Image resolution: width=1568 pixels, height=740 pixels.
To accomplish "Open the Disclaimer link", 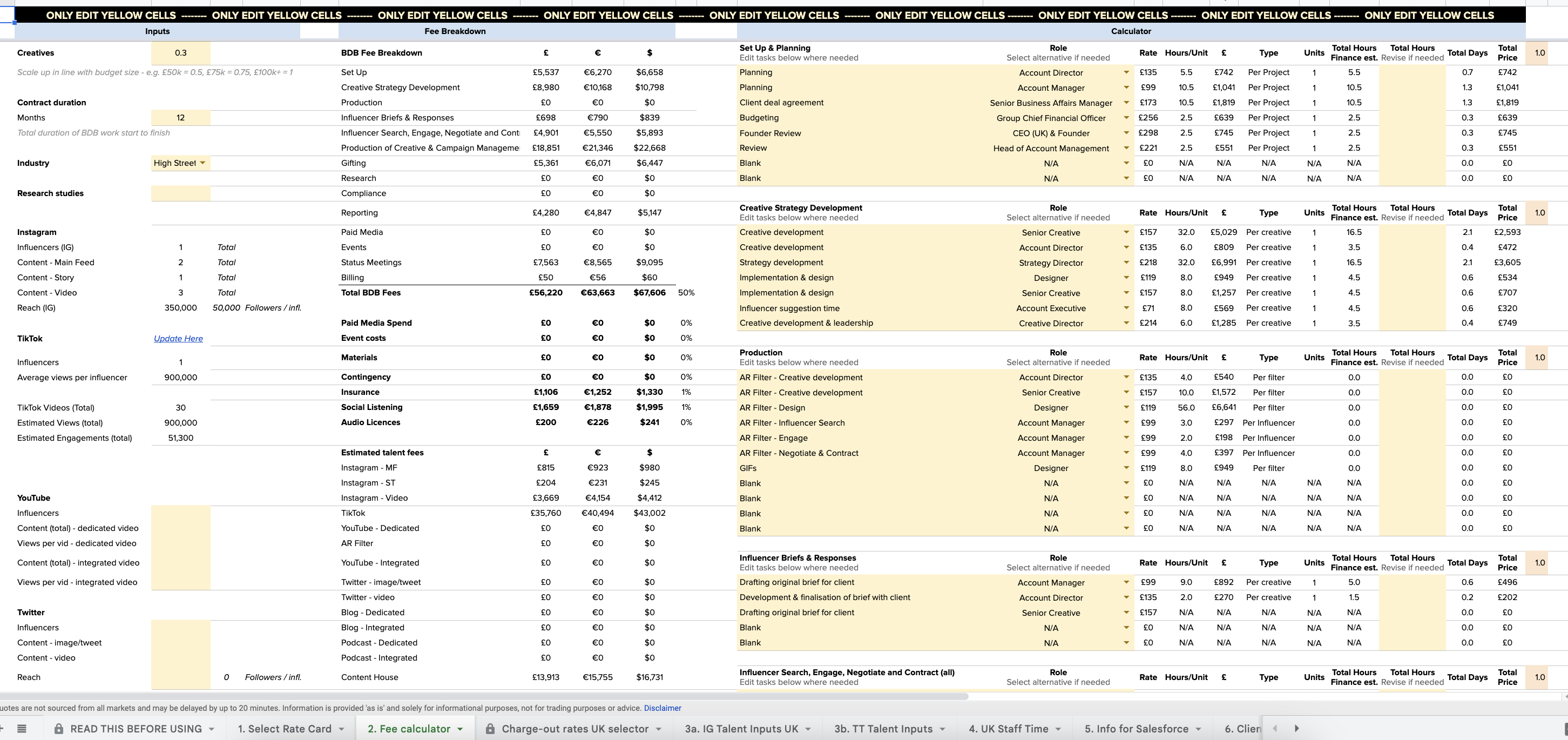I will tap(663, 708).
